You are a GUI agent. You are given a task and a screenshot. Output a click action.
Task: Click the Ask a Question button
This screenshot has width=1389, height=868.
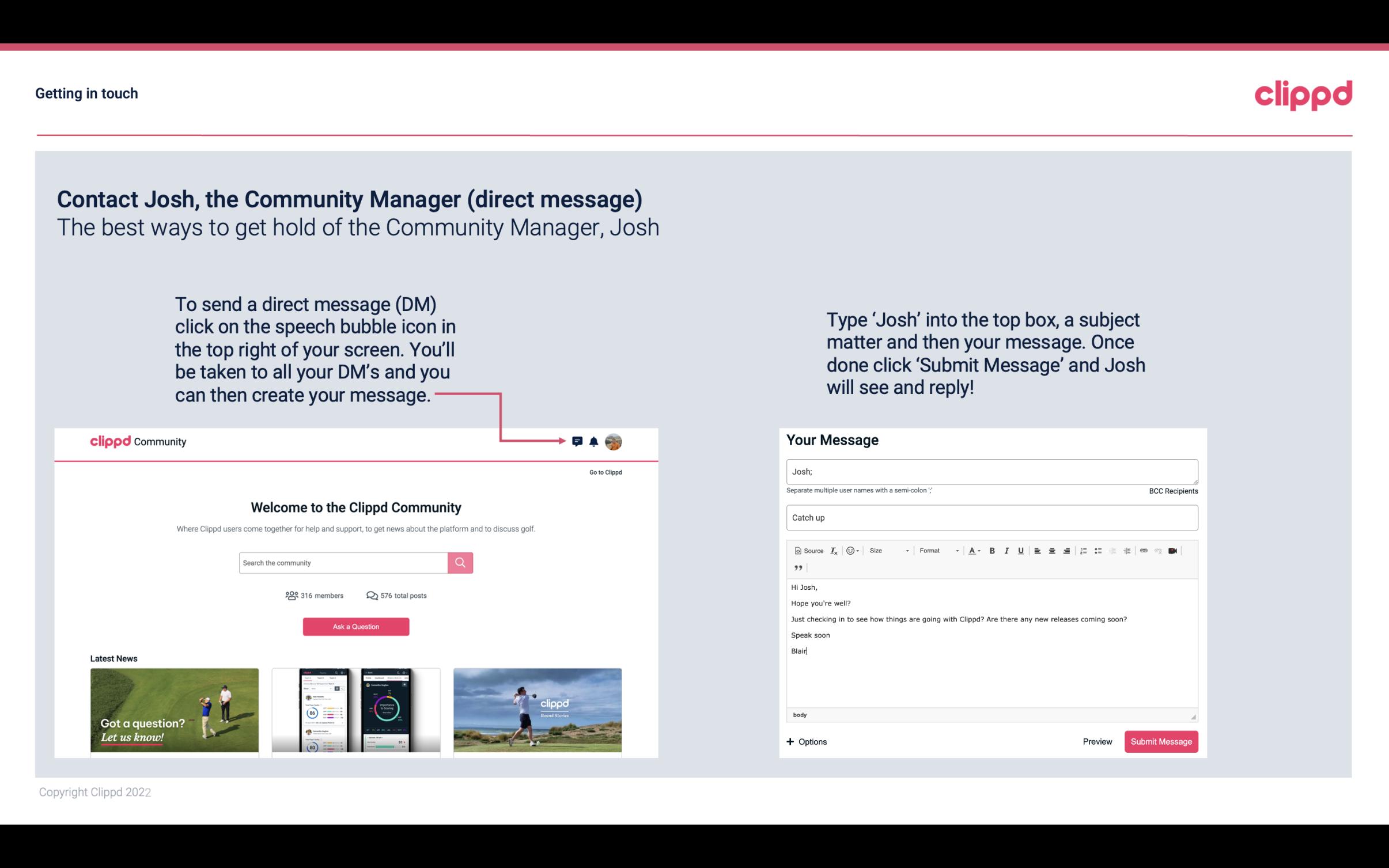tap(355, 626)
